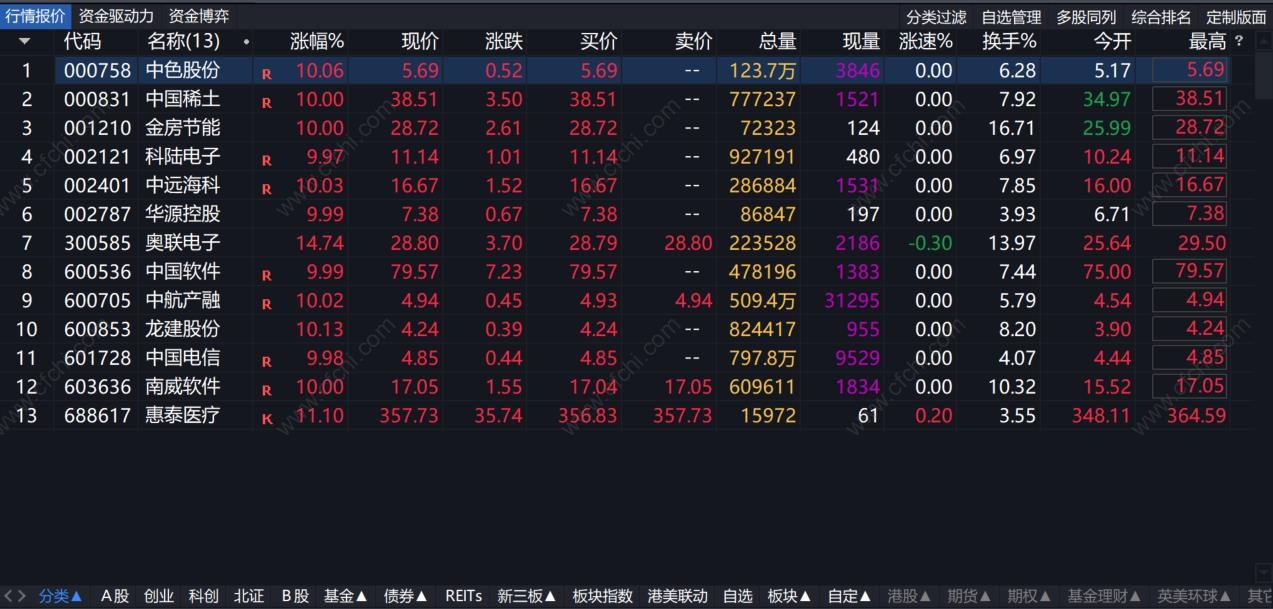Screen dimensions: 1273x609
Task: Click the dot marker beside 名称(13) header
Action: tap(246, 42)
